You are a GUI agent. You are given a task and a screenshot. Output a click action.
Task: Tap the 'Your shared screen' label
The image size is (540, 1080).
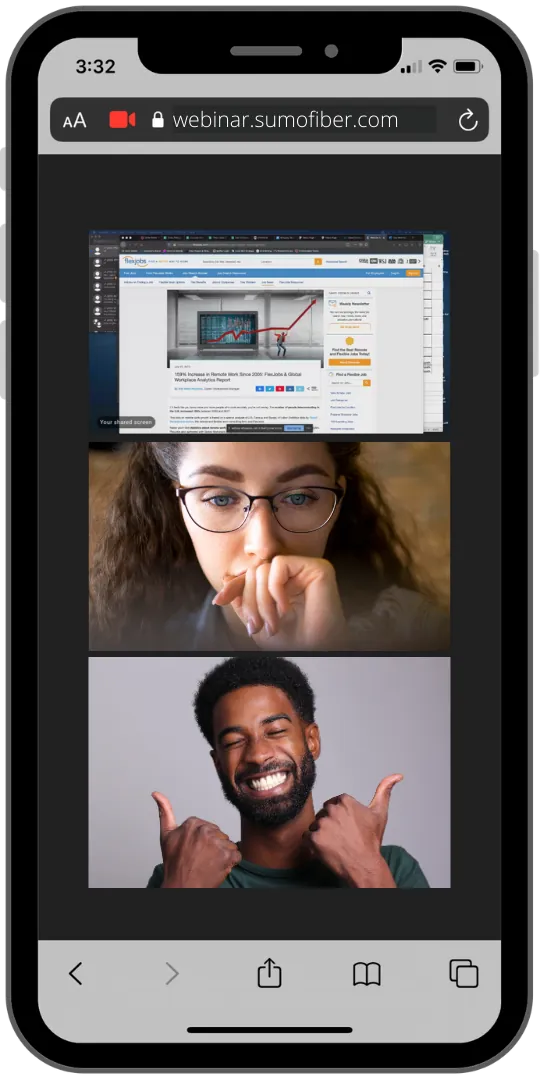[x=125, y=422]
